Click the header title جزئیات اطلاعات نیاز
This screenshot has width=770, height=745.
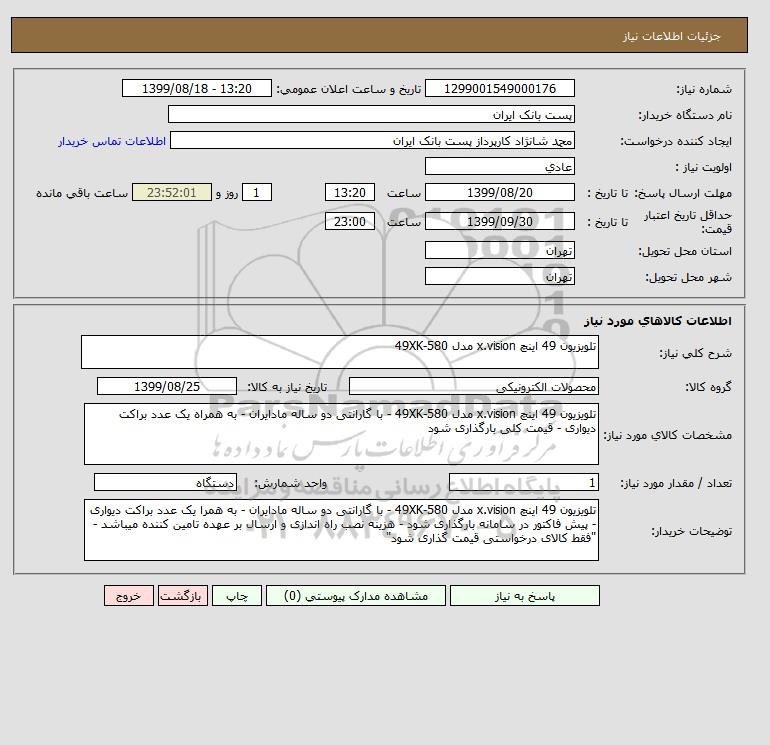click(671, 36)
